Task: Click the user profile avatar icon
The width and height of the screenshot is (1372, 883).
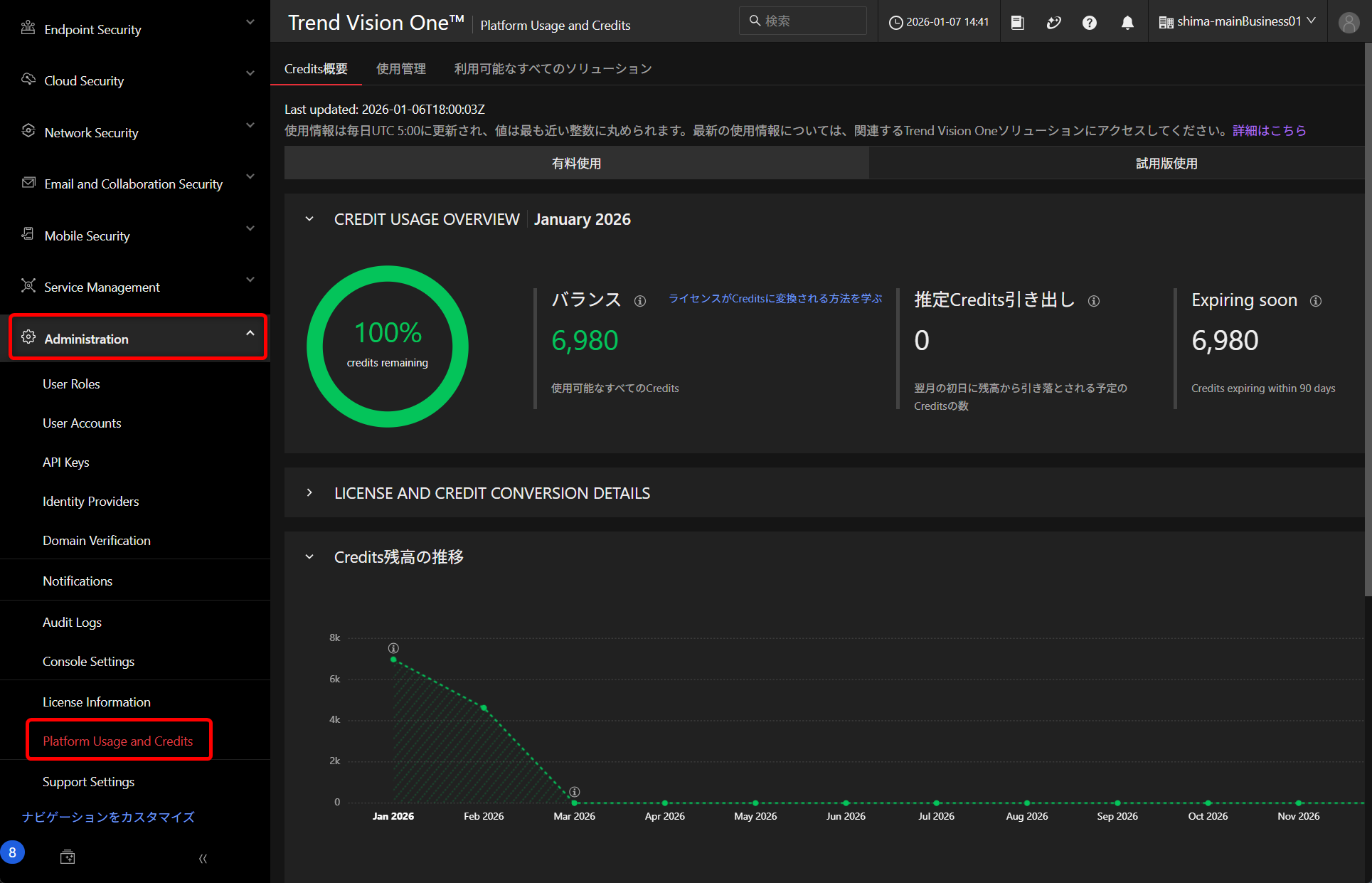Action: [1349, 23]
